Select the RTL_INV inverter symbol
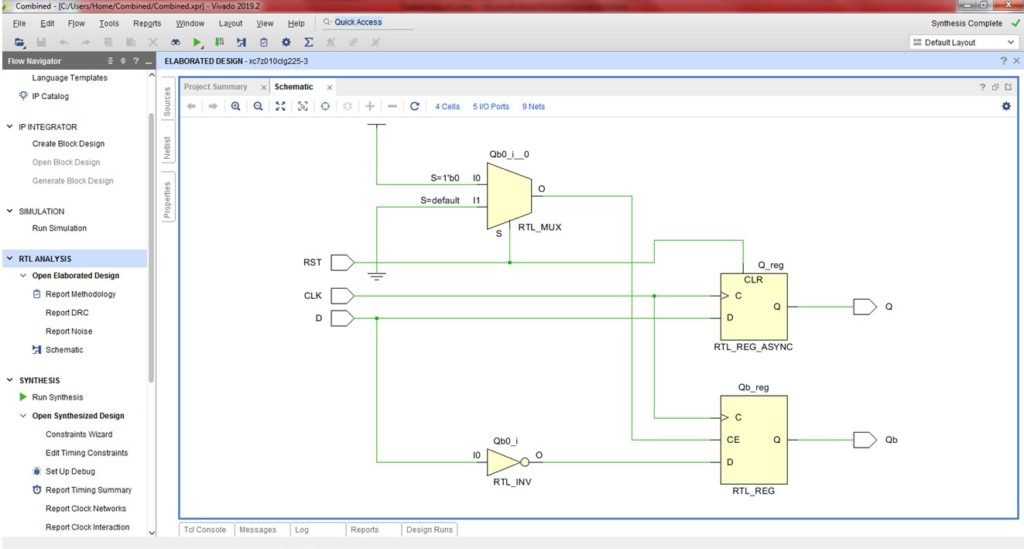Viewport: 1024px width, 549px height. click(508, 462)
